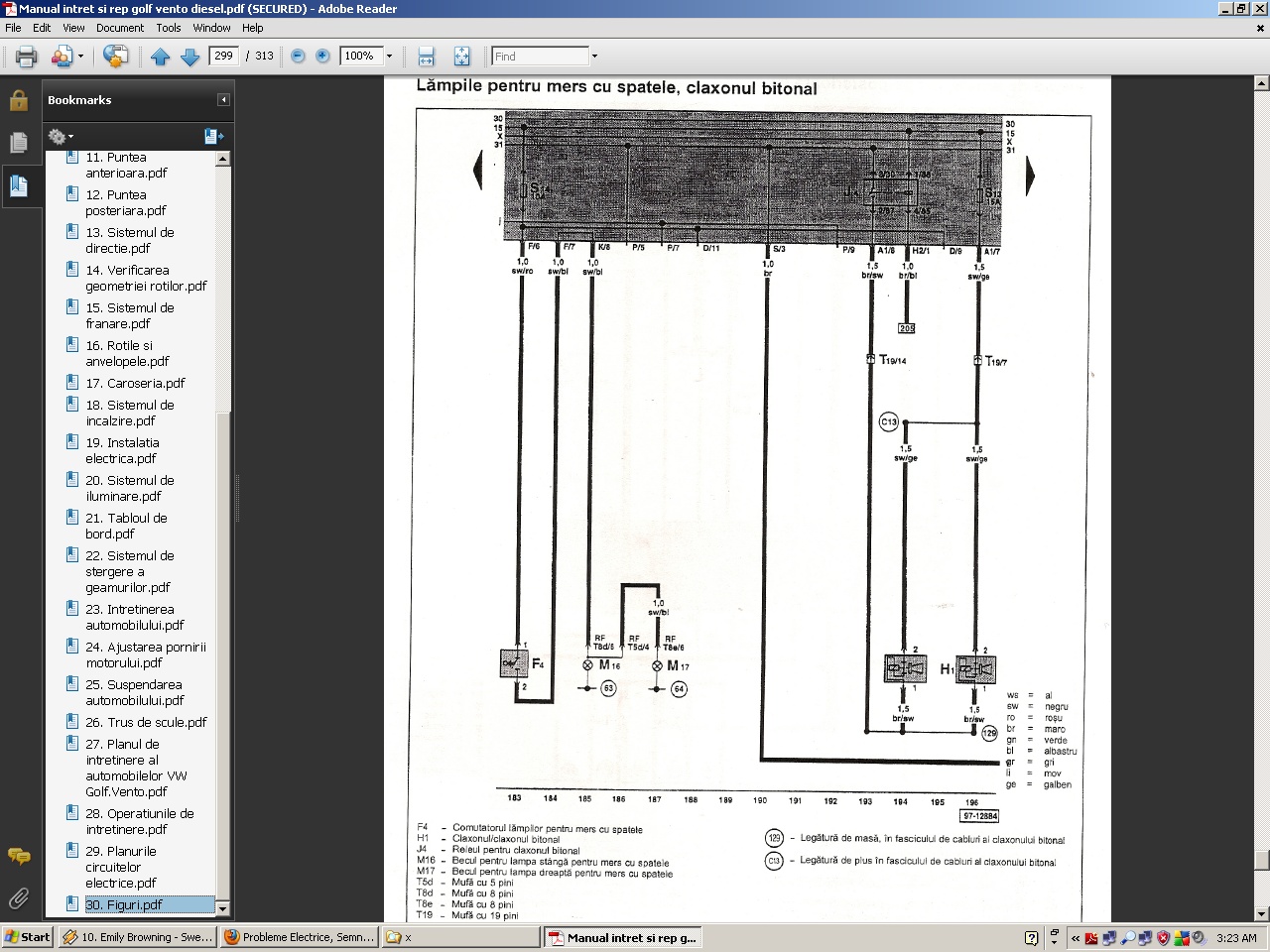Screen dimensions: 1270x952
Task: Open the Tools menu
Action: [169, 28]
